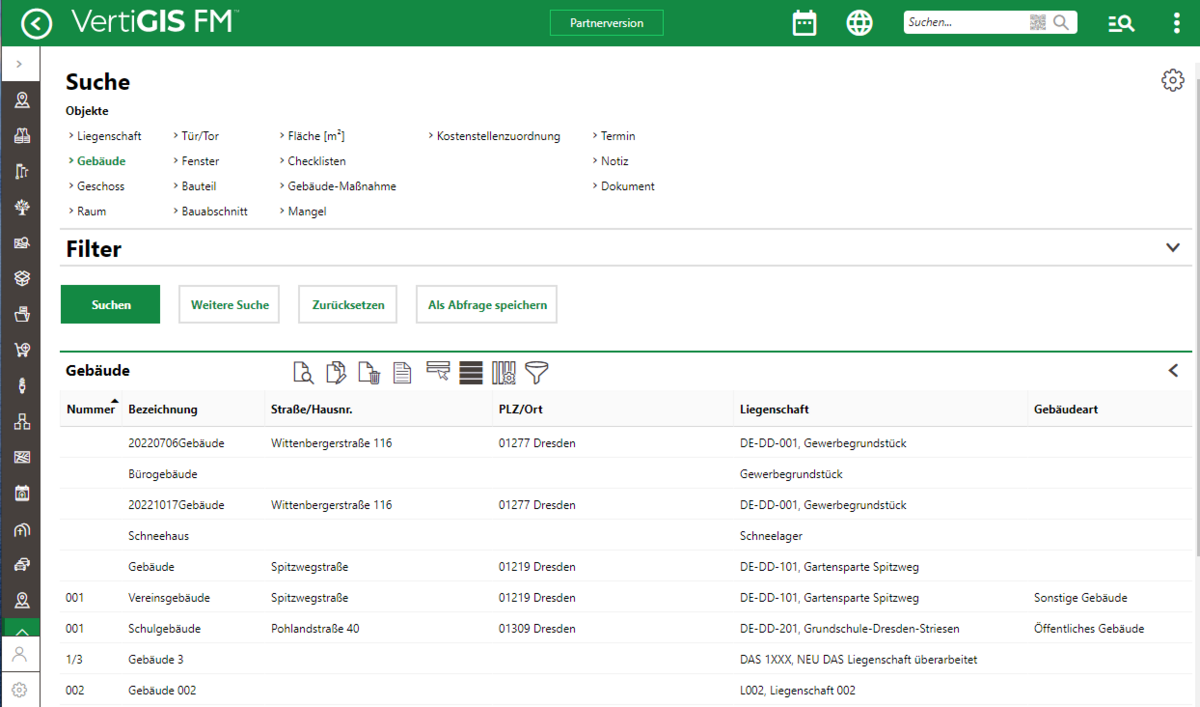
Task: Choose Bauabschnitt object type
Action: point(215,211)
